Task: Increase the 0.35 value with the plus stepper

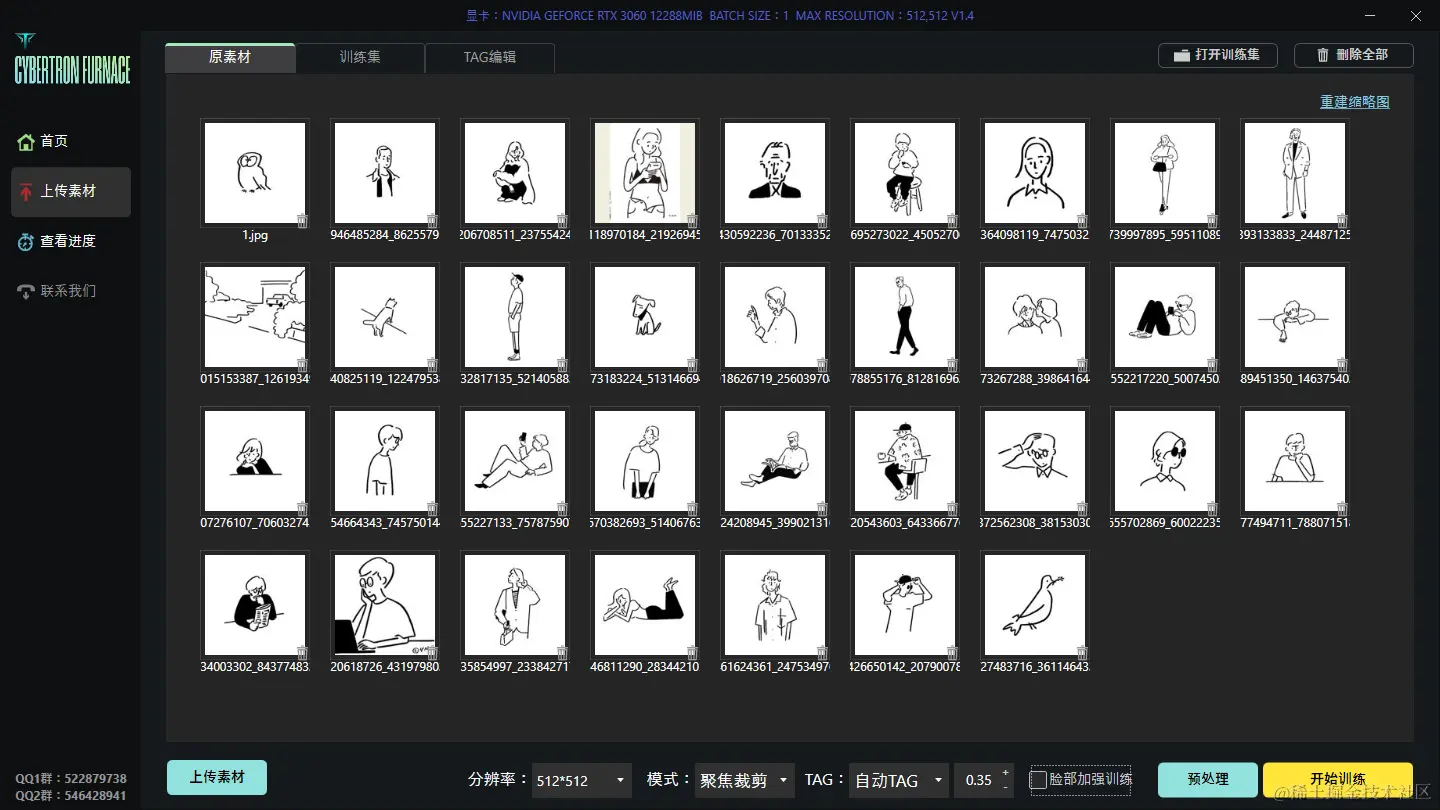Action: coord(1006,772)
